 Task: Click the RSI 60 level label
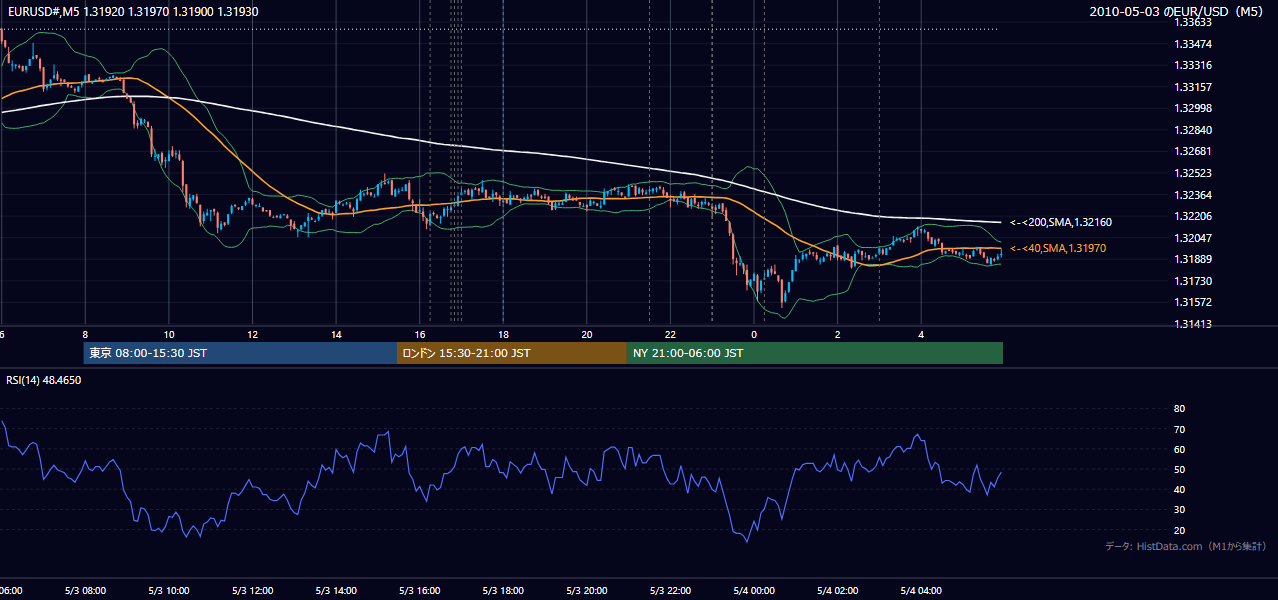1179,449
